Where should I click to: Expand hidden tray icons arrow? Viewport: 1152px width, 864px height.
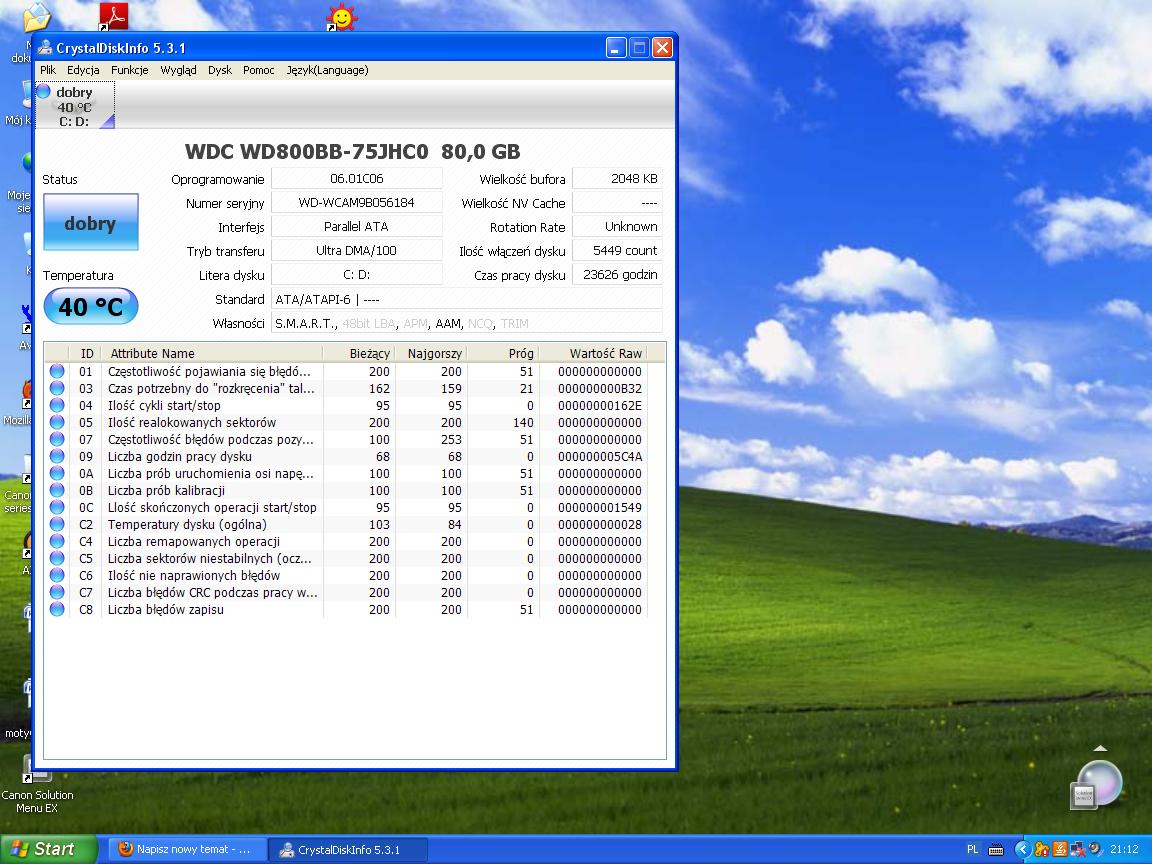pyautogui.click(x=1022, y=849)
